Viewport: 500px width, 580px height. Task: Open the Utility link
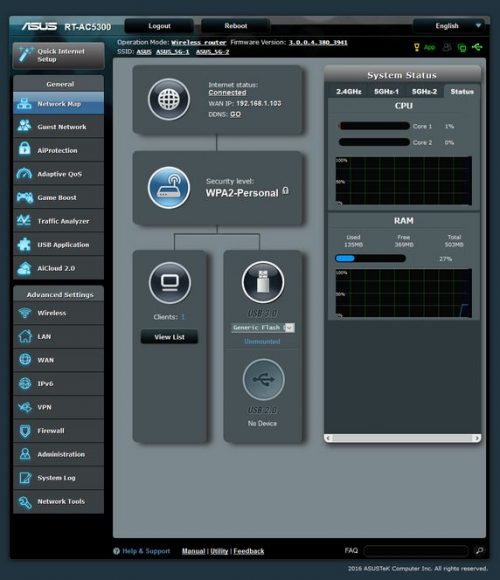(219, 551)
